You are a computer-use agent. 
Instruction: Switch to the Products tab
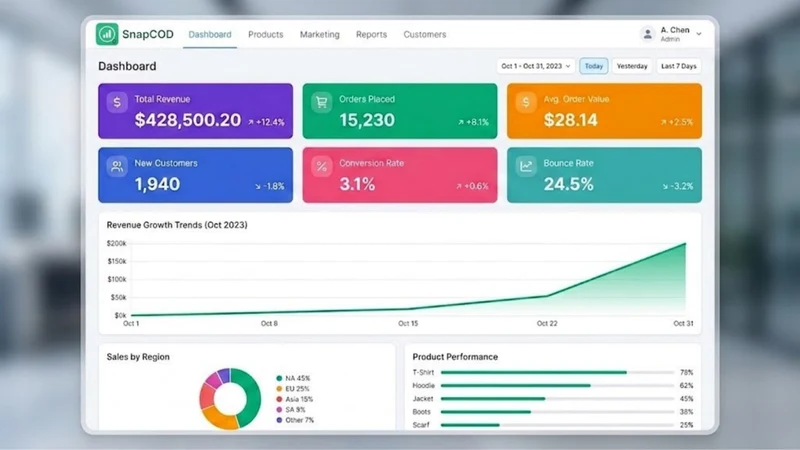pyautogui.click(x=265, y=35)
